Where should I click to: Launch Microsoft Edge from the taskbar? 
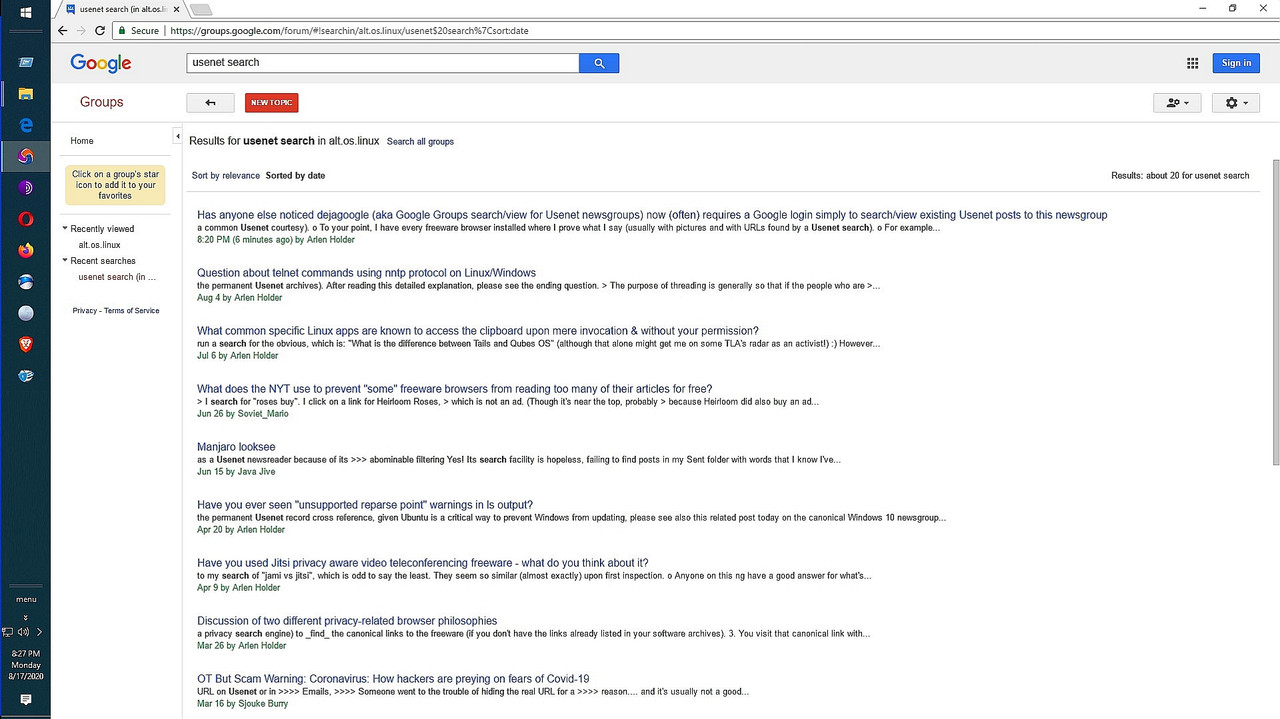point(26,125)
